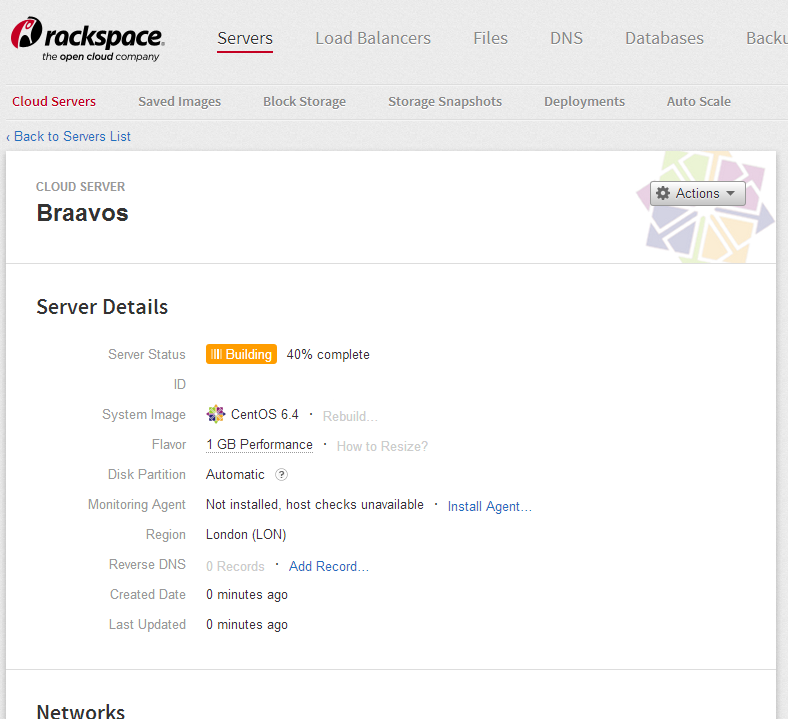Click the 1 GB Performance flavor
The width and height of the screenshot is (788, 719).
[x=259, y=445]
